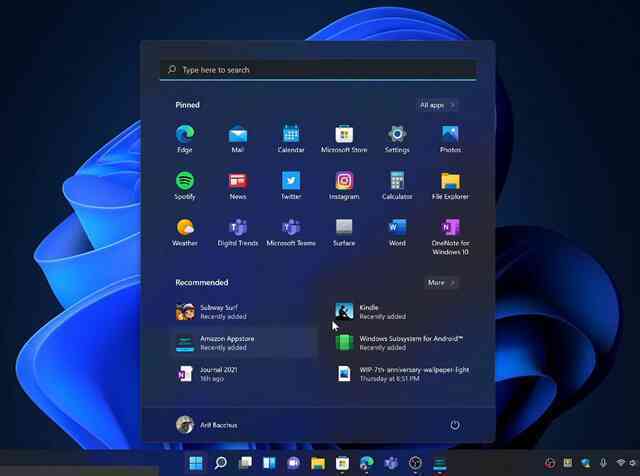Click the microphone icon in system tray
Image resolution: width=640 pixels, height=476 pixels.
coord(603,463)
